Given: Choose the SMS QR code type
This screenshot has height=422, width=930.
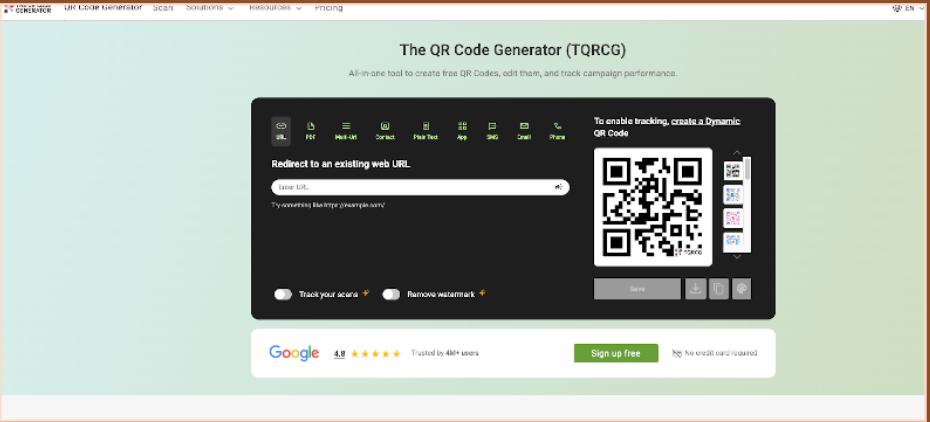Looking at the screenshot, I should (492, 131).
